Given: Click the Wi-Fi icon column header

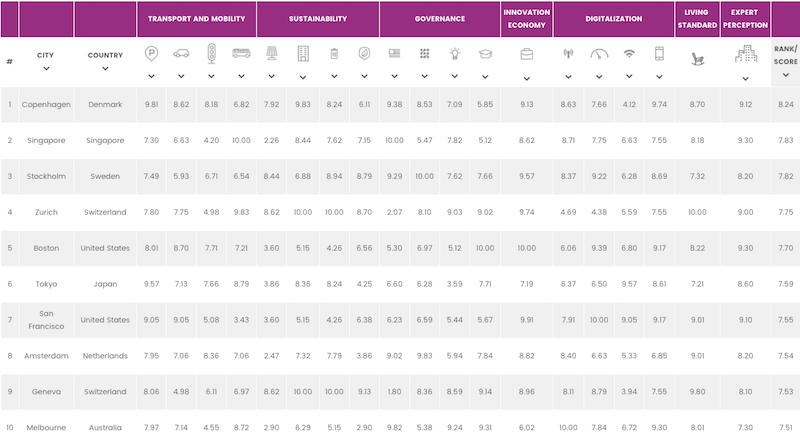Looking at the screenshot, I should click(x=629, y=55).
